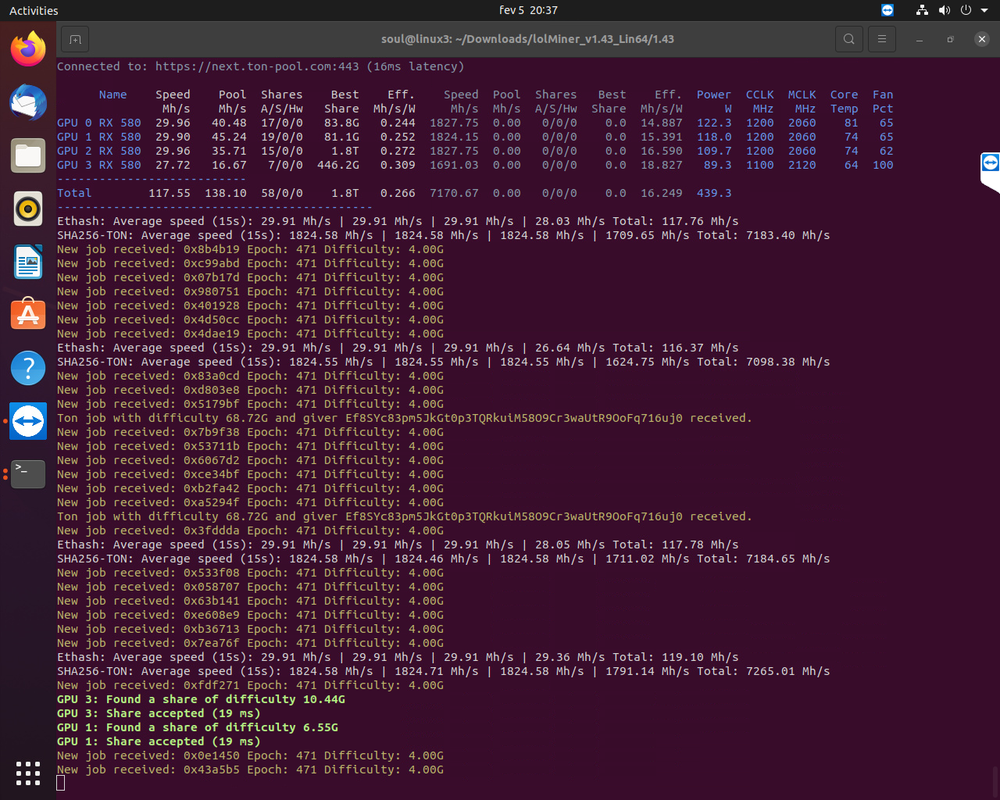The image size is (1000, 800).
Task: Click SHA256-TON total 7265.01 Mh/s line
Action: tap(444, 671)
